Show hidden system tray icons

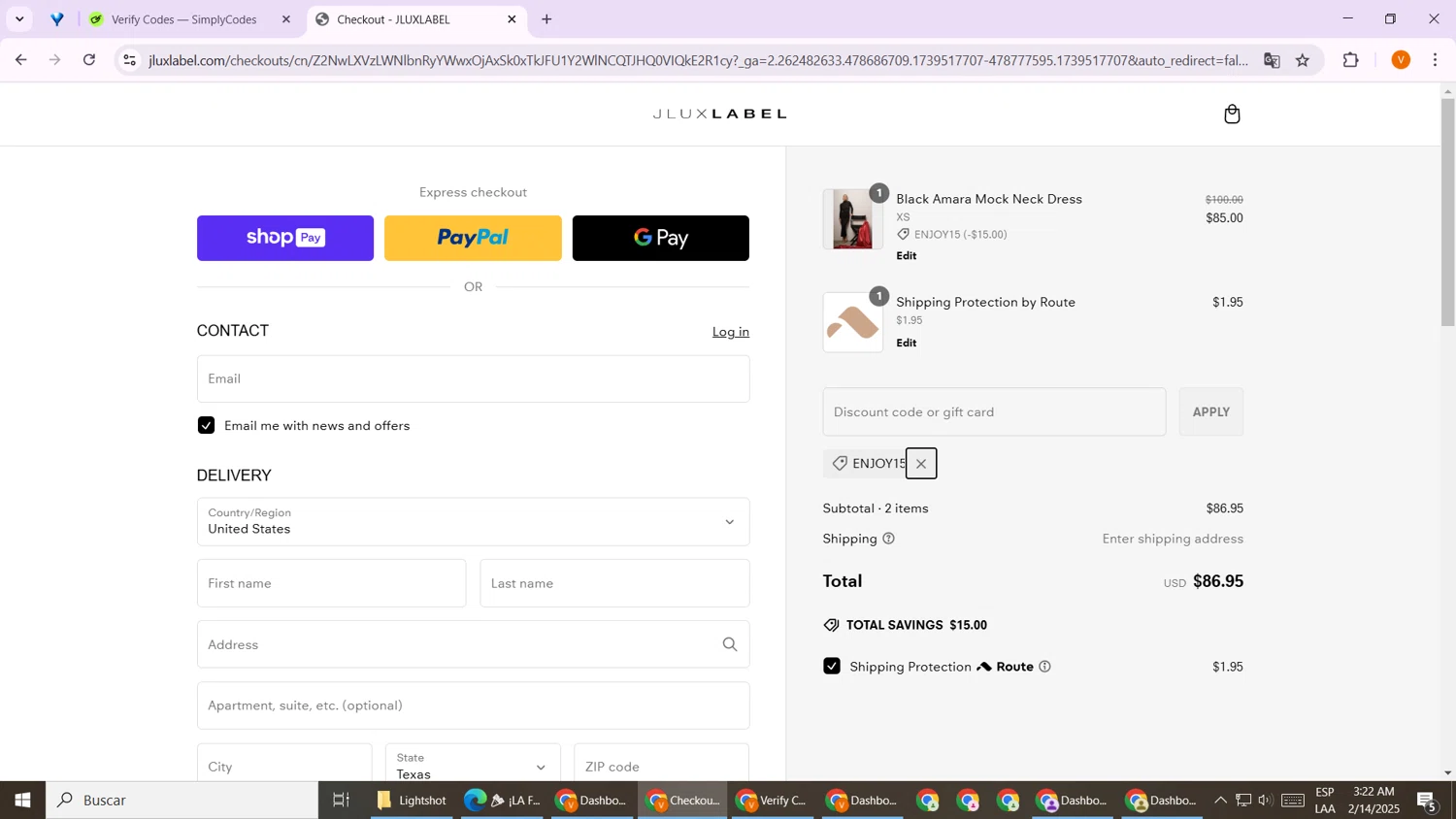[x=1220, y=801]
